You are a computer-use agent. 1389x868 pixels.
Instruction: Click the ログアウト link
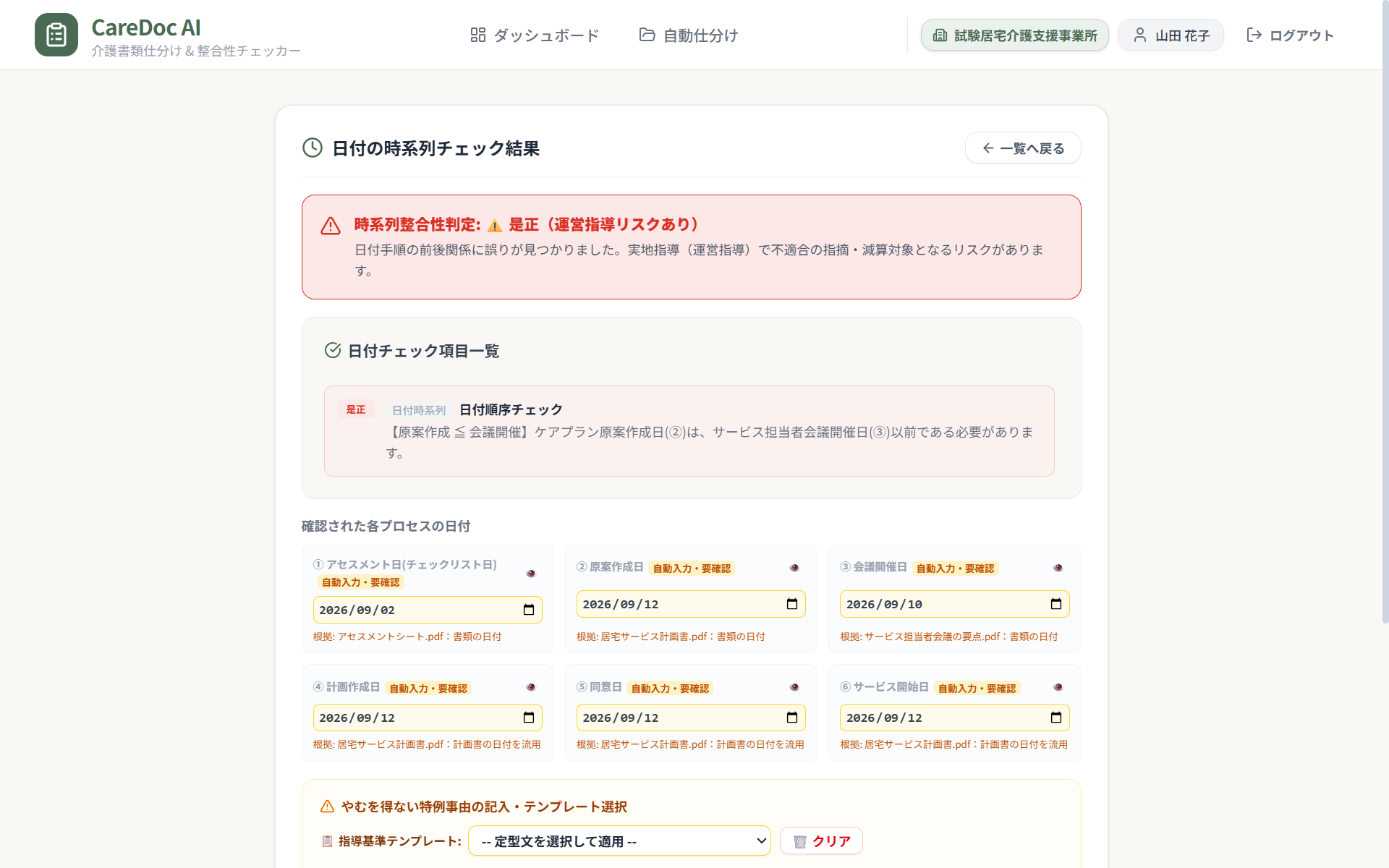1290,35
